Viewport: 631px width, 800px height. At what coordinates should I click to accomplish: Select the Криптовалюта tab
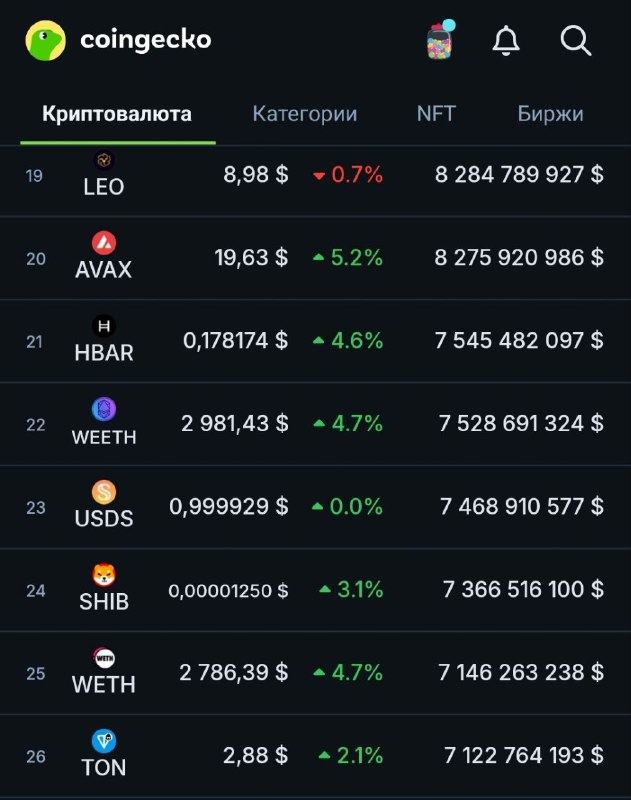pyautogui.click(x=117, y=114)
